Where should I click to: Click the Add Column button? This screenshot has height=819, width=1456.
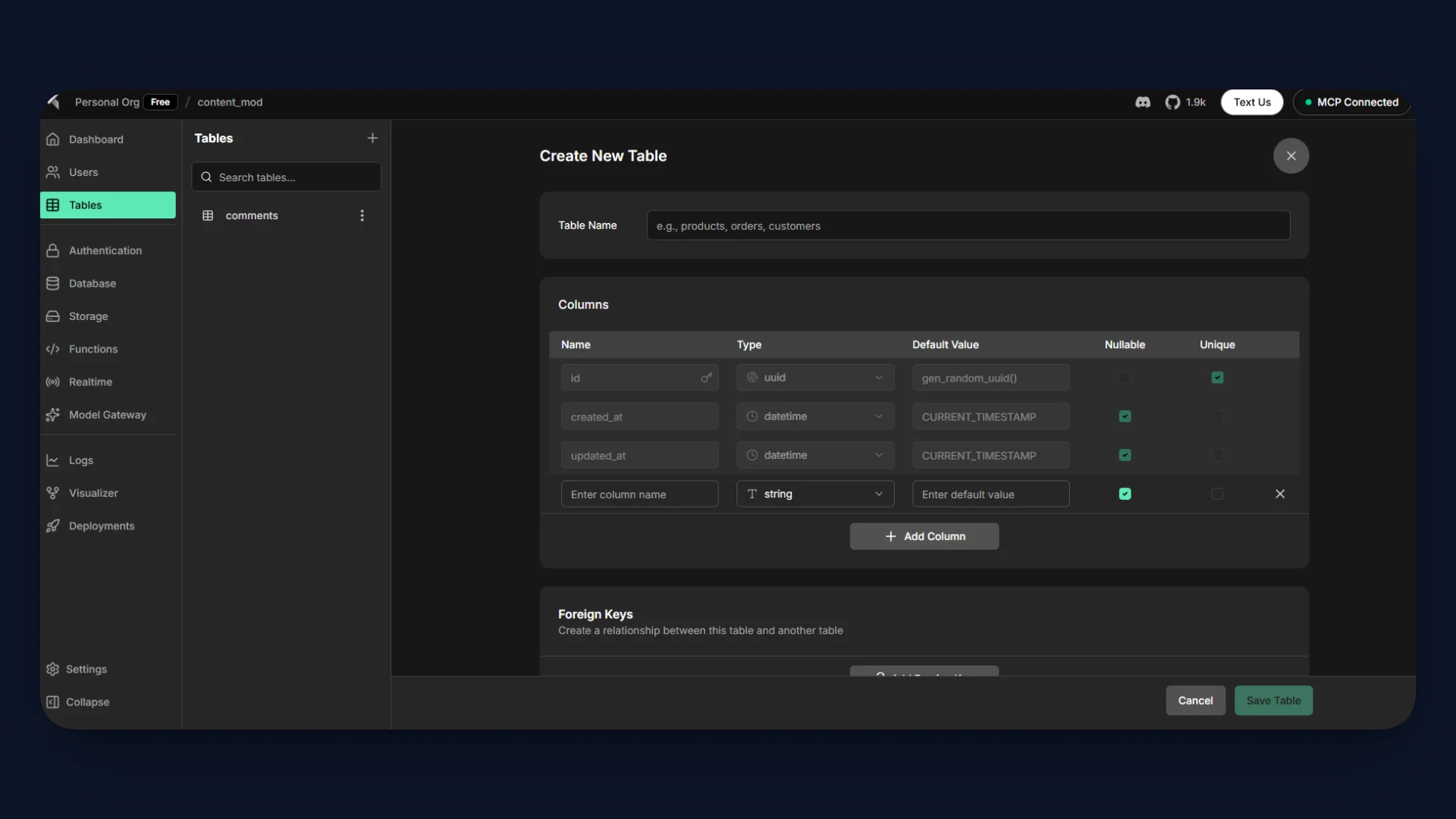tap(924, 537)
